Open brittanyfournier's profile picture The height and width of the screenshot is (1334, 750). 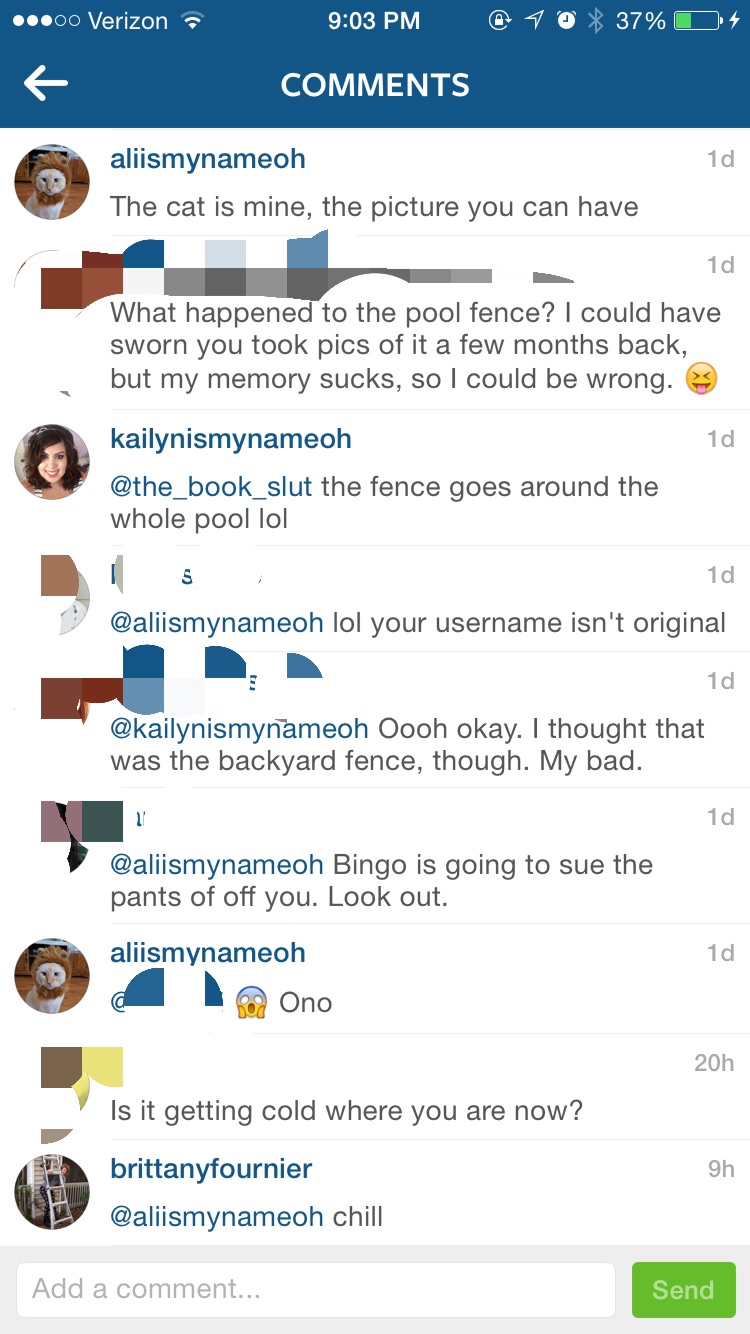52,1192
